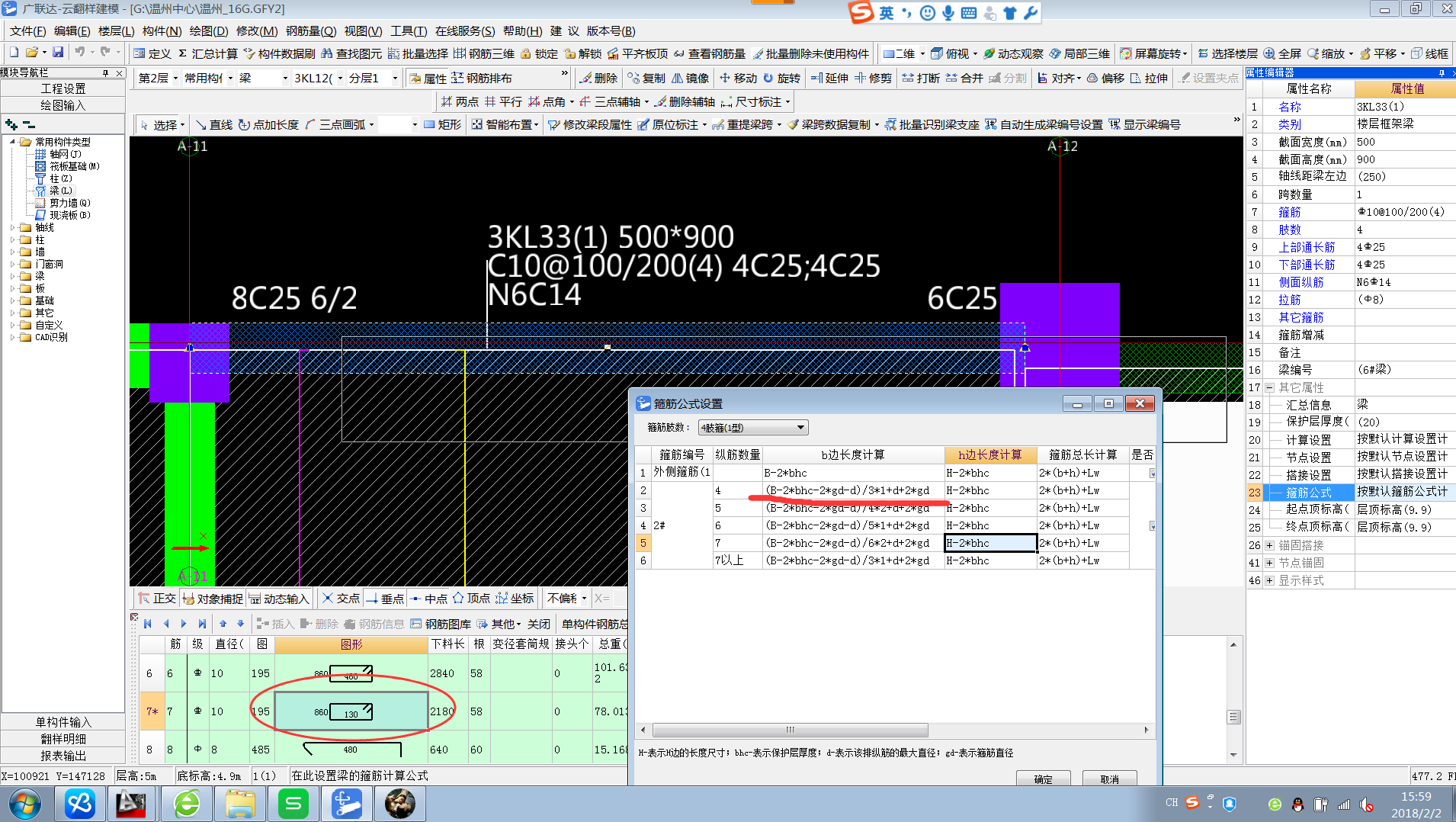Open the 文件(F) menu
The width and height of the screenshot is (1456, 822).
(27, 31)
